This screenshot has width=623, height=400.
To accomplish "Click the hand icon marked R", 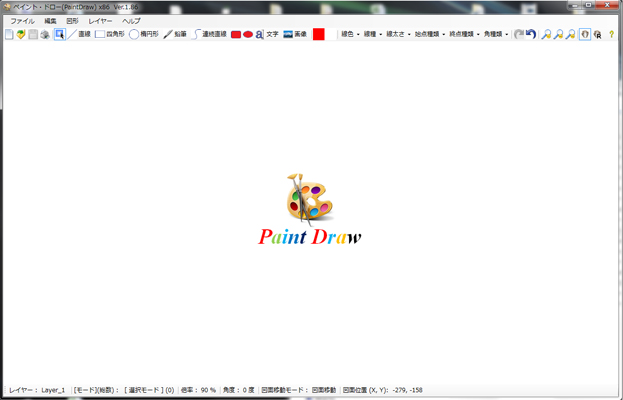I will pos(597,35).
